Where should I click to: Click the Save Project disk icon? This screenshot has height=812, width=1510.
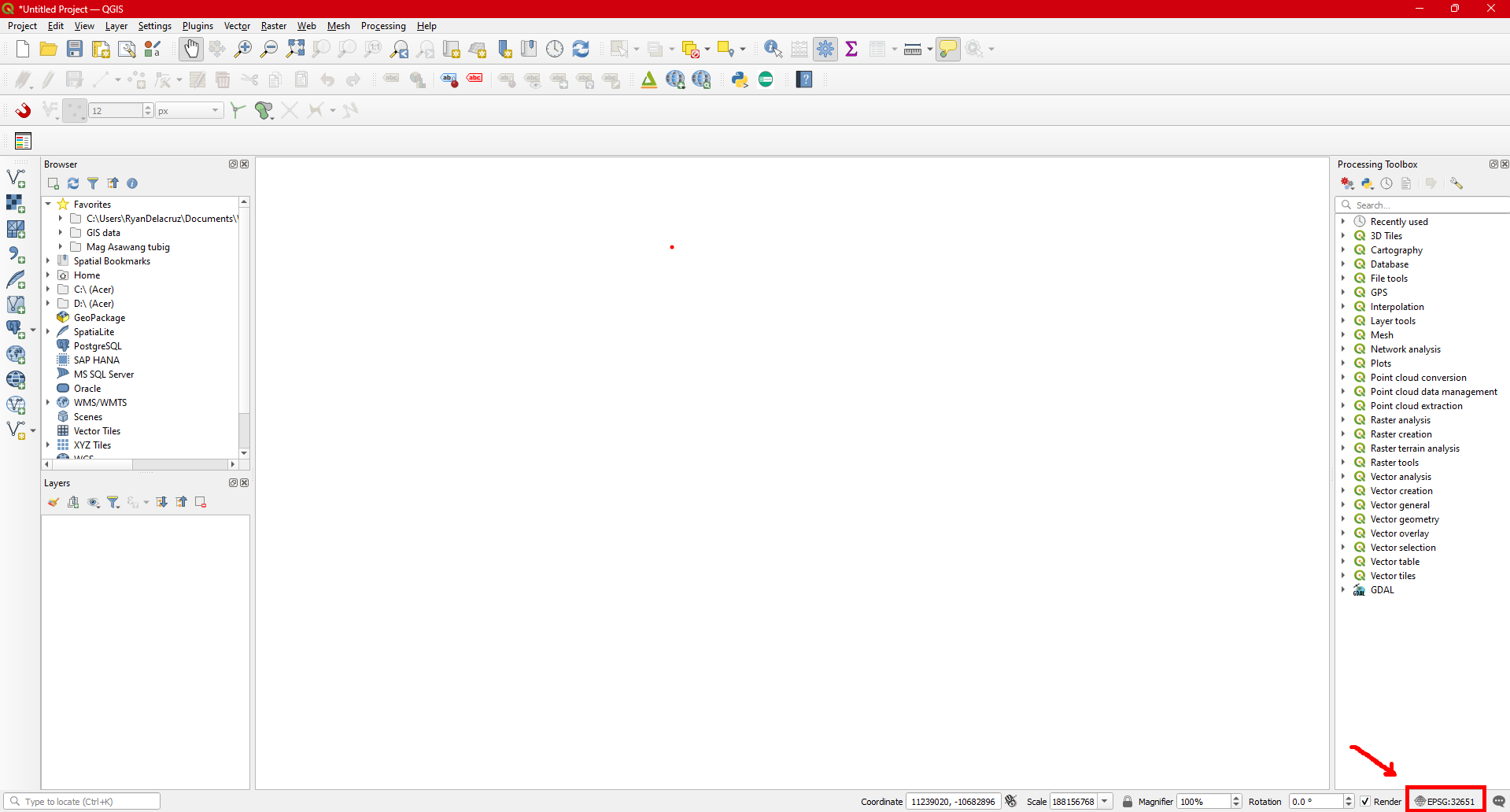coord(75,49)
